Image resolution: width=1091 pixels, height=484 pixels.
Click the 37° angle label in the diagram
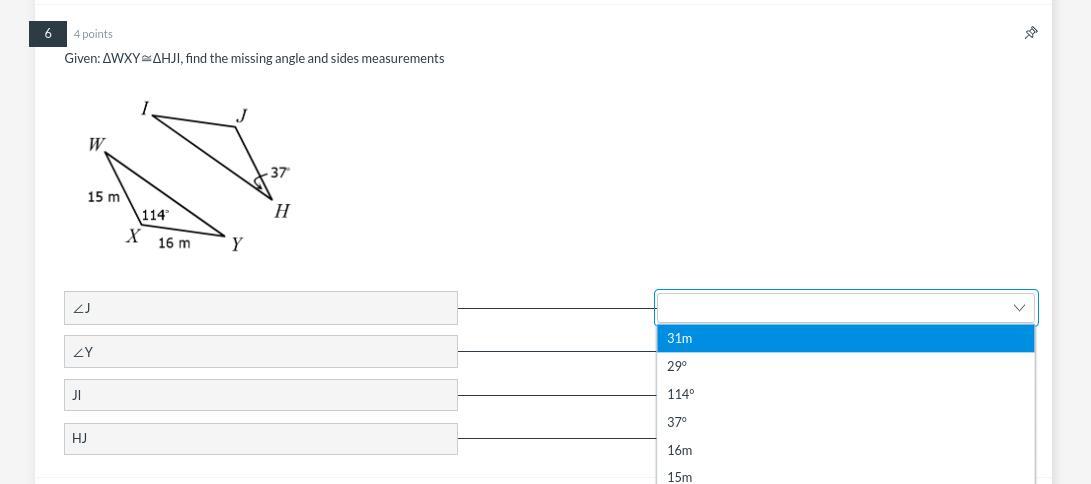[x=279, y=172]
